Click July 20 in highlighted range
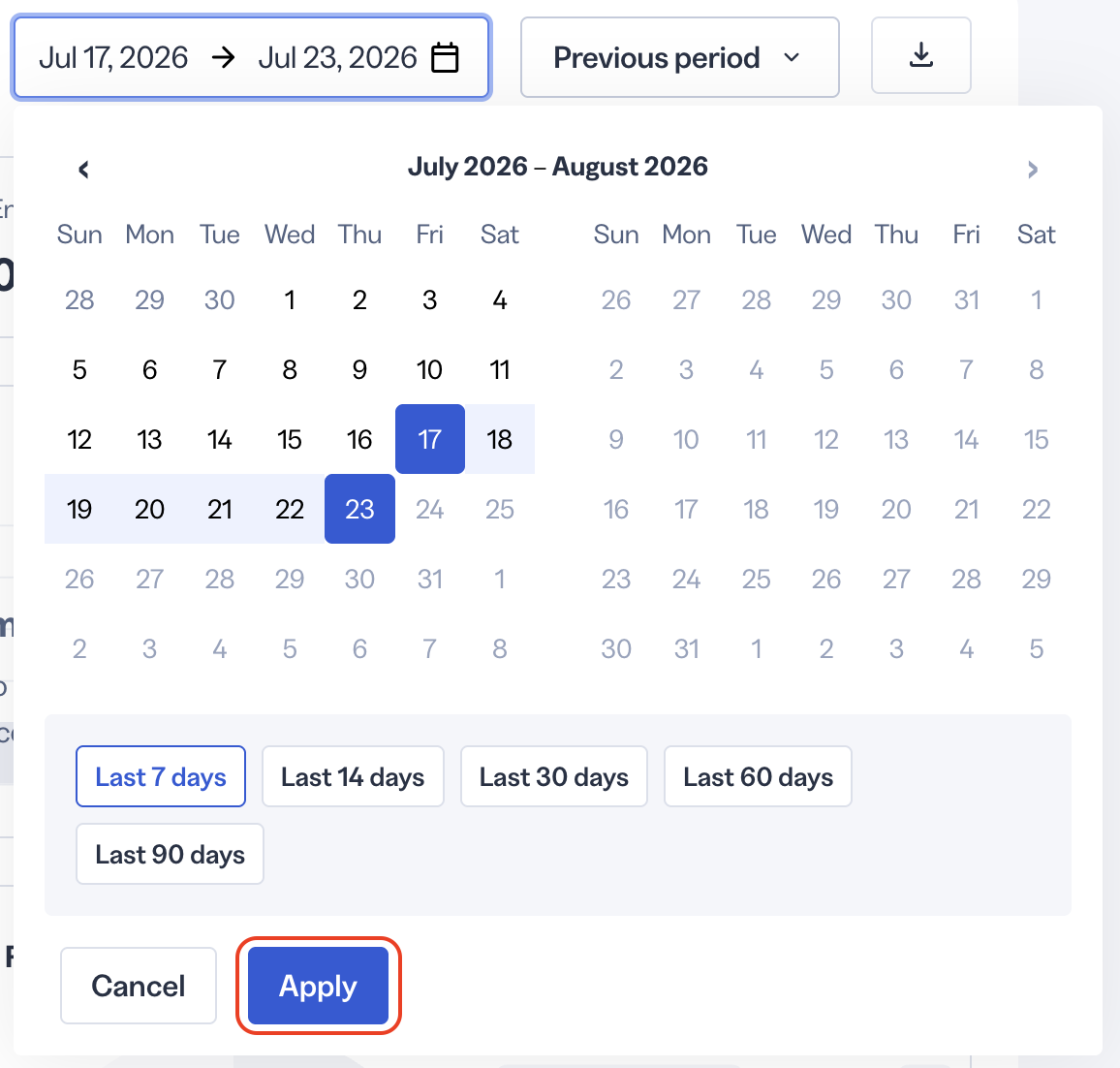 pyautogui.click(x=149, y=510)
